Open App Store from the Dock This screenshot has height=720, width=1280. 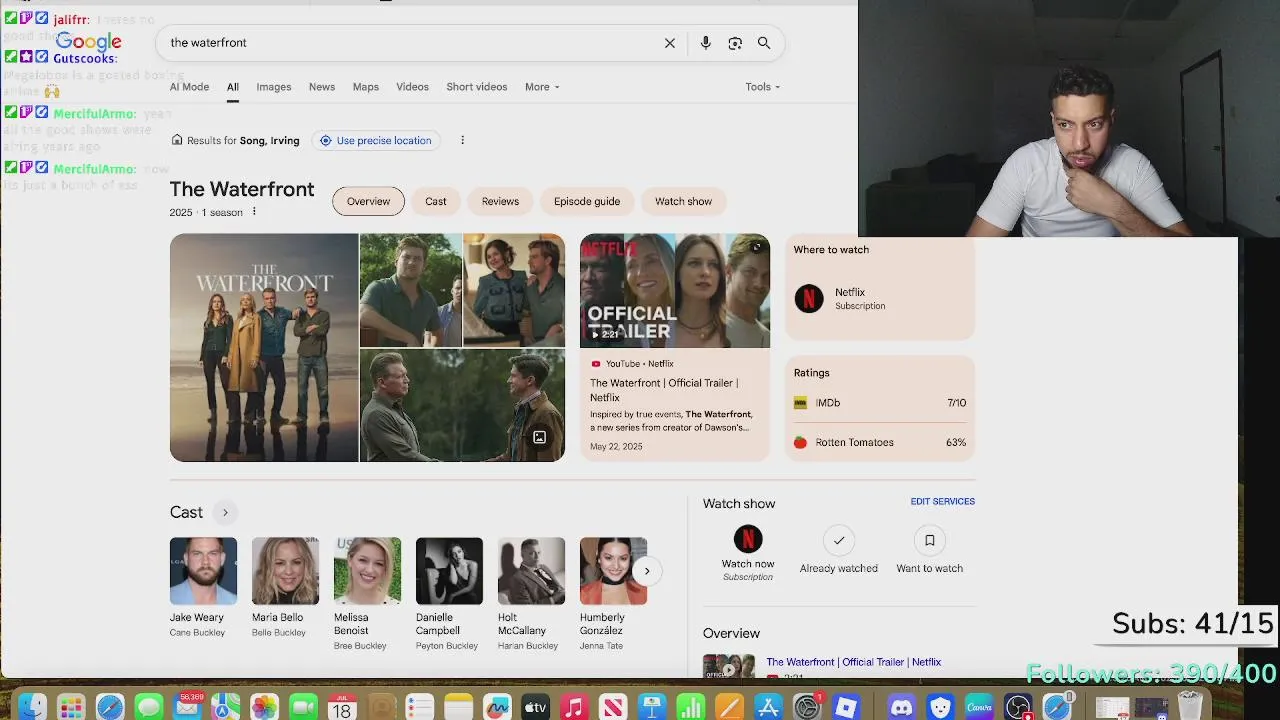(768, 708)
